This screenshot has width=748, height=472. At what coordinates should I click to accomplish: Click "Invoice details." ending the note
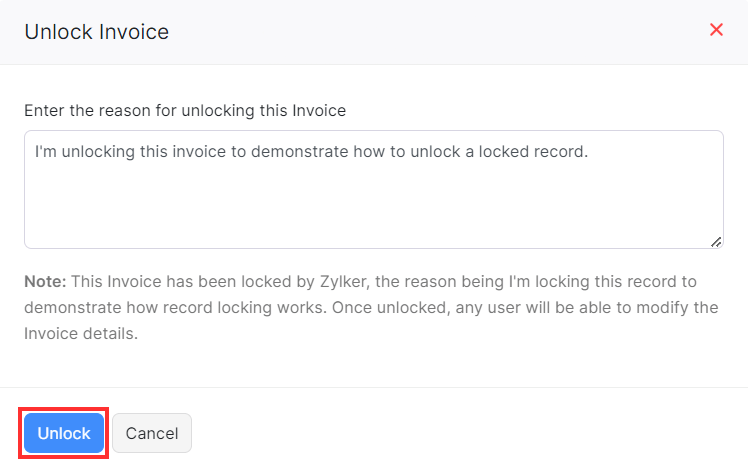click(80, 333)
